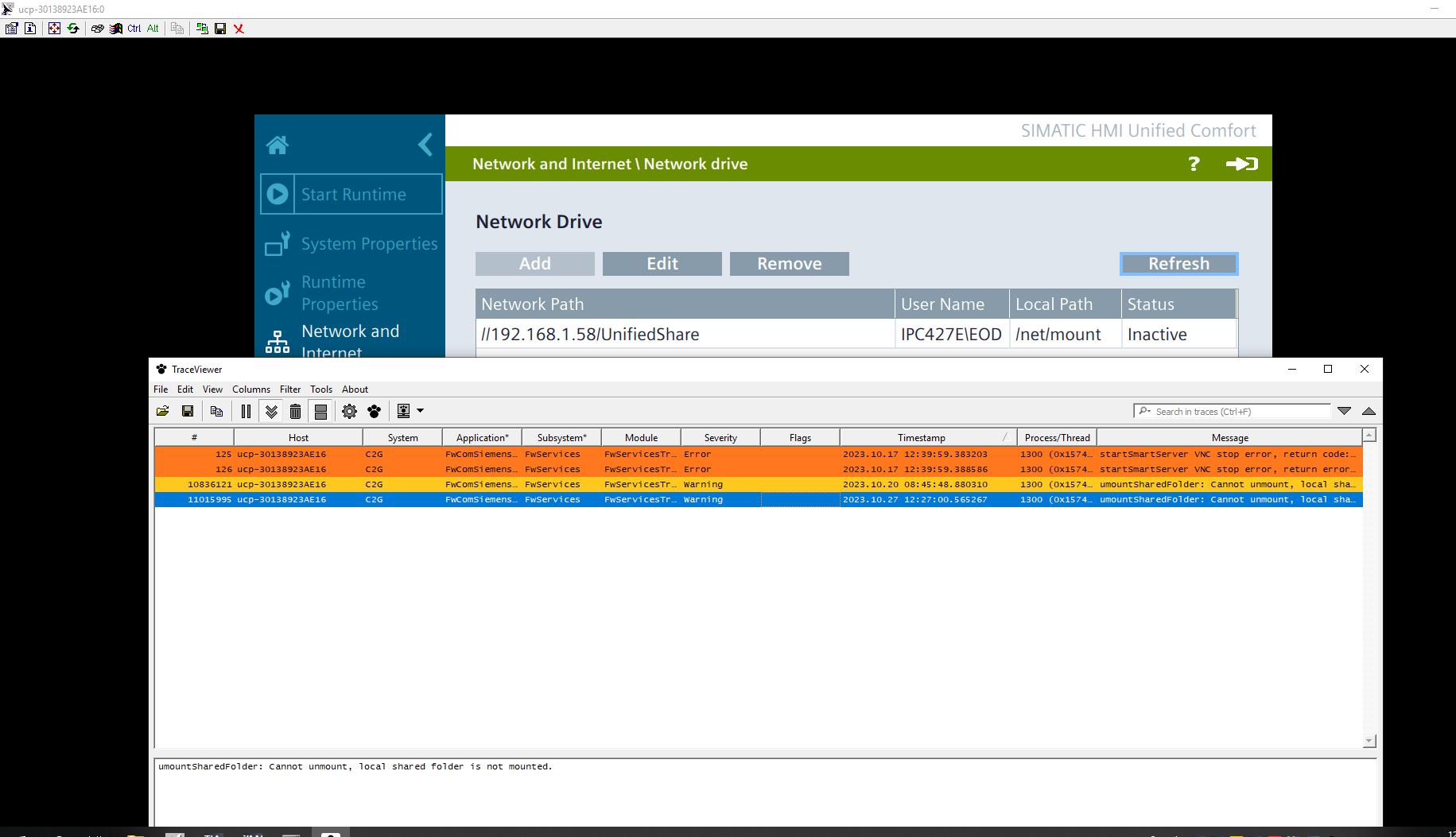Refresh the network drive list

click(1179, 264)
